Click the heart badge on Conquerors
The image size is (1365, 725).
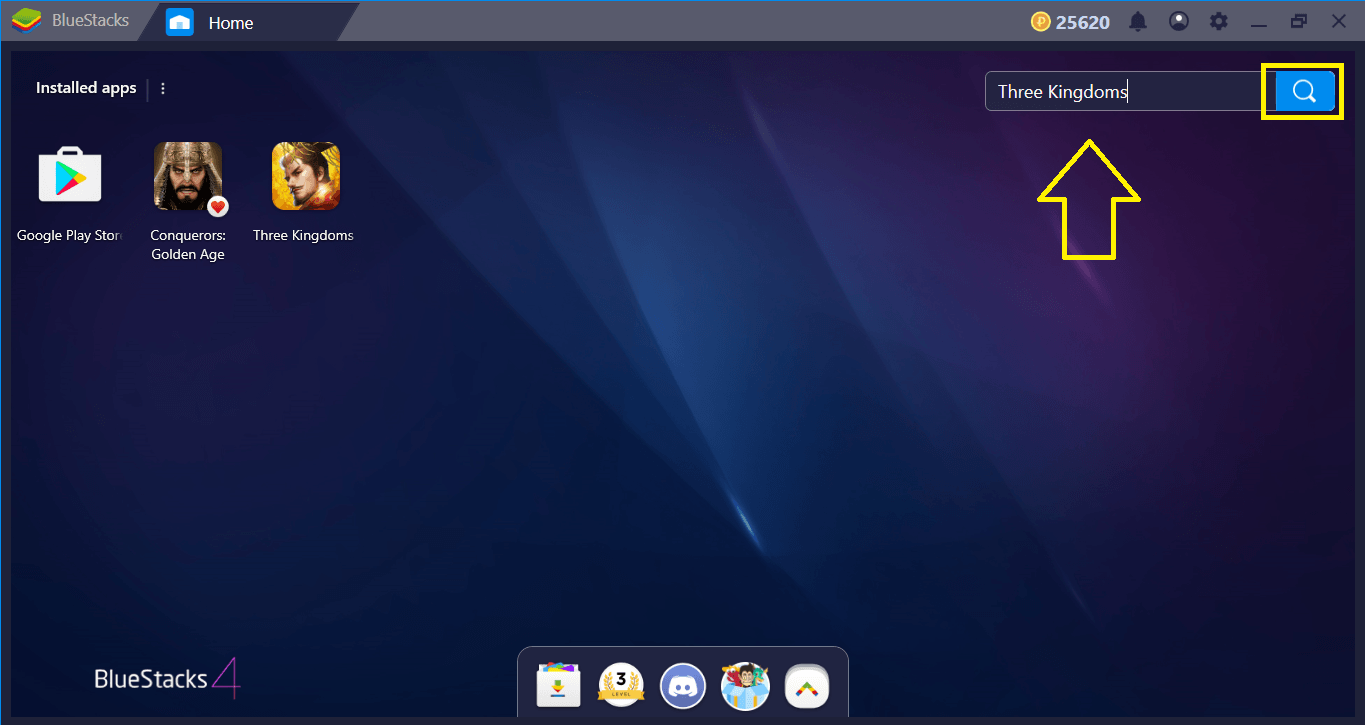(x=218, y=207)
